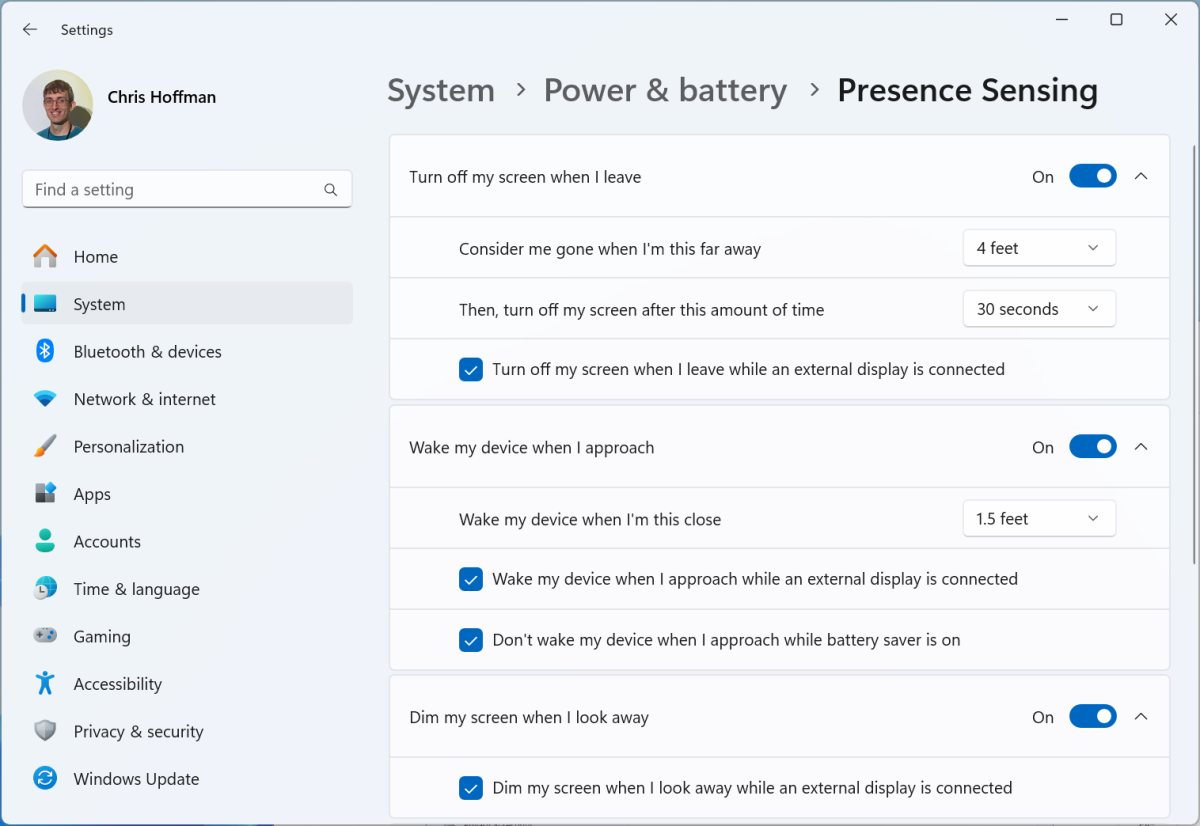Click the Gaming controller icon
1200x826 pixels.
tap(45, 636)
